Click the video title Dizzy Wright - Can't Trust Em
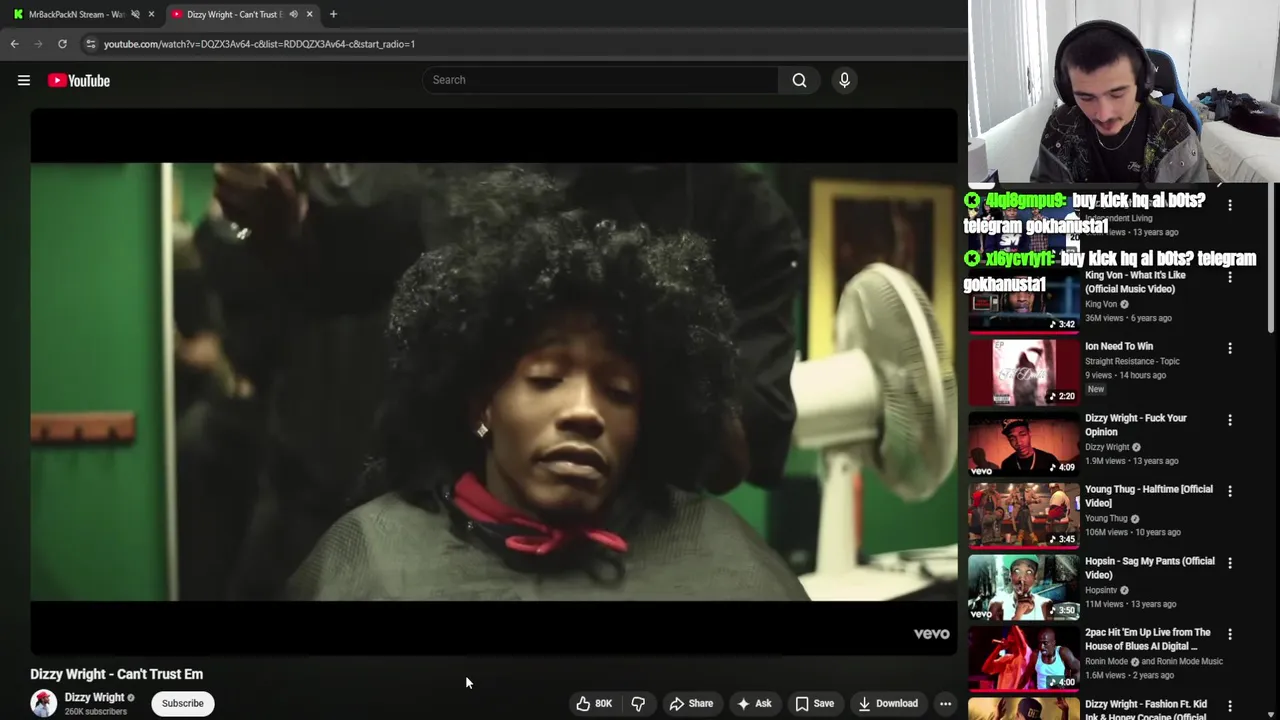1280x720 pixels. coord(116,674)
